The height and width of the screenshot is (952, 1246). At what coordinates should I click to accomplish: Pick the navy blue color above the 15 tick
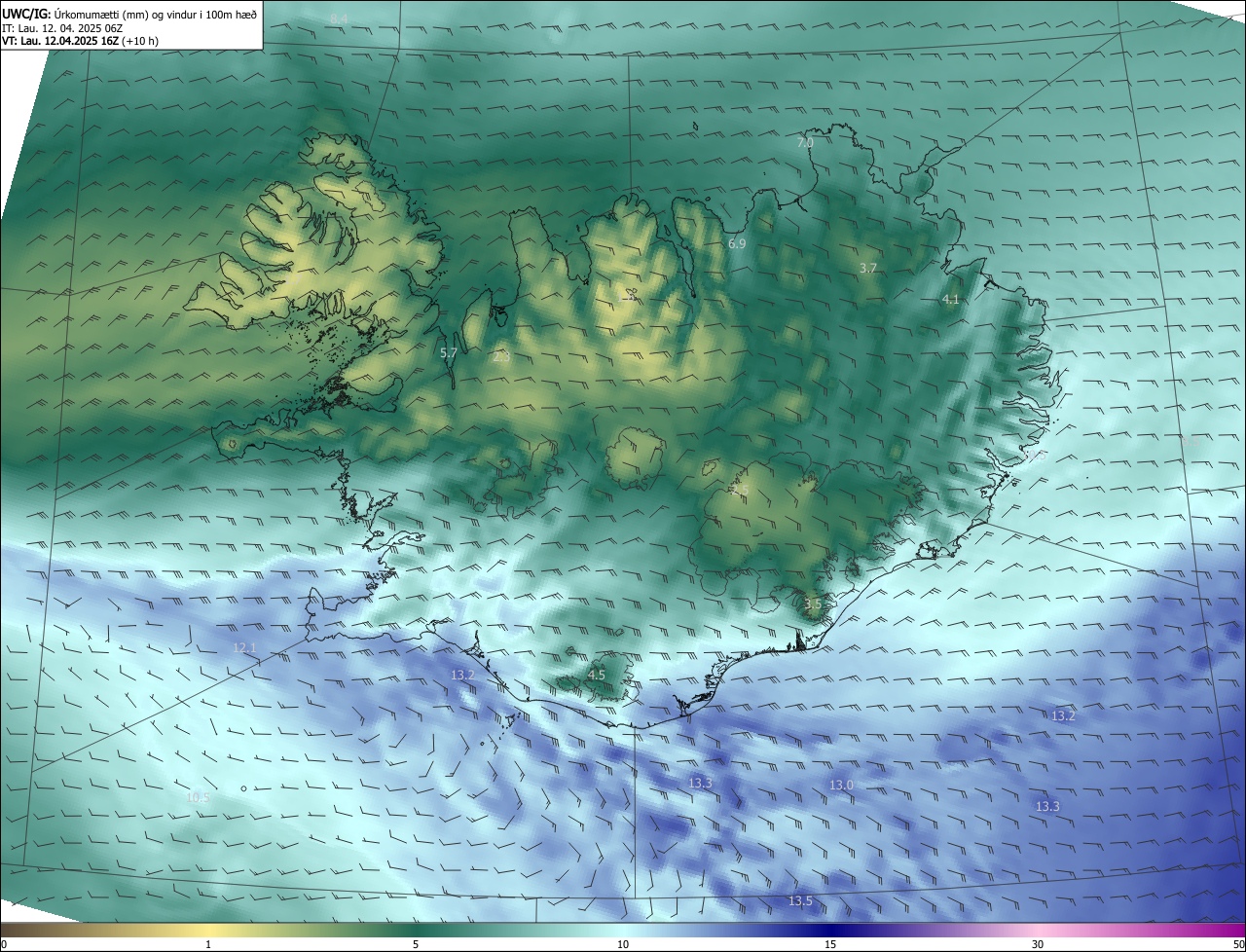(830, 930)
